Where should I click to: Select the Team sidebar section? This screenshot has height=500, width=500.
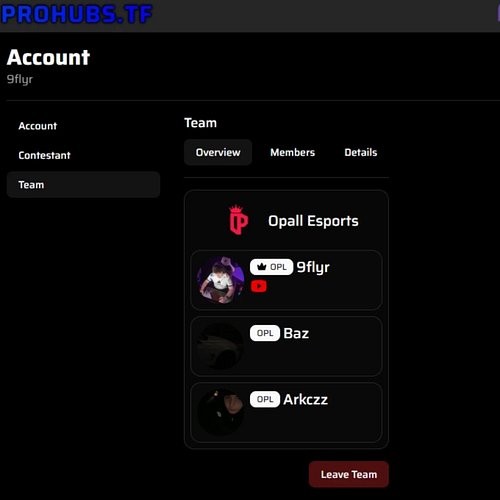[x=83, y=185]
